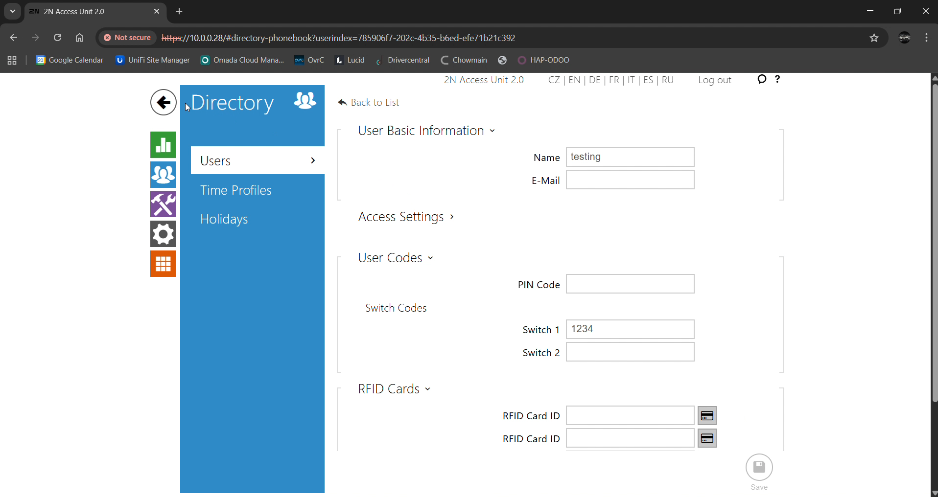Viewport: 938px width, 497px height.
Task: Select Time Profiles in the sidebar
Action: click(236, 190)
